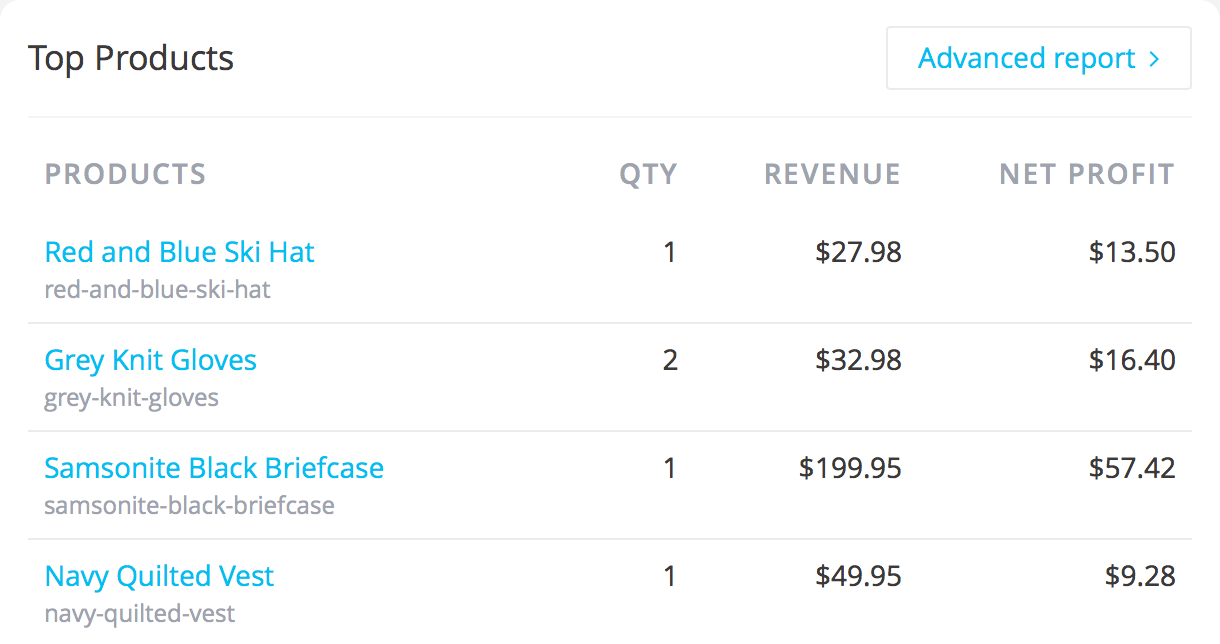Image resolution: width=1220 pixels, height=644 pixels.
Task: Open Navy Quilted Vest product link
Action: point(159,576)
